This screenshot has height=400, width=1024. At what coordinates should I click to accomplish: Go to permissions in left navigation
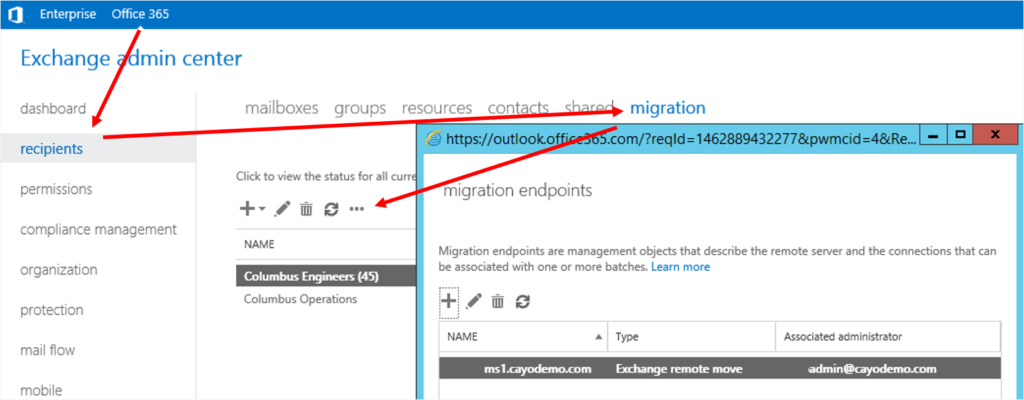pyautogui.click(x=56, y=190)
